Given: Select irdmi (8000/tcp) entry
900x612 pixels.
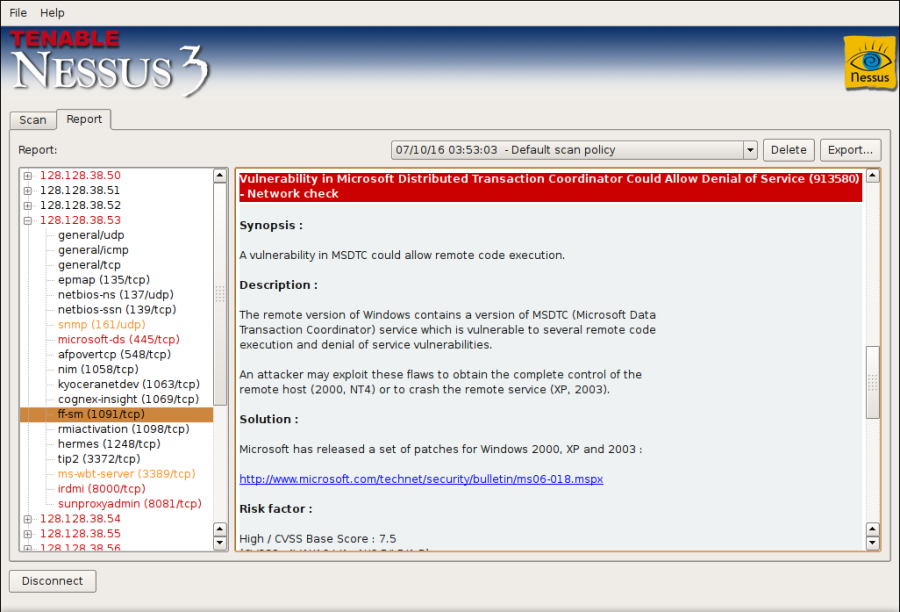Looking at the screenshot, I should (x=102, y=489).
